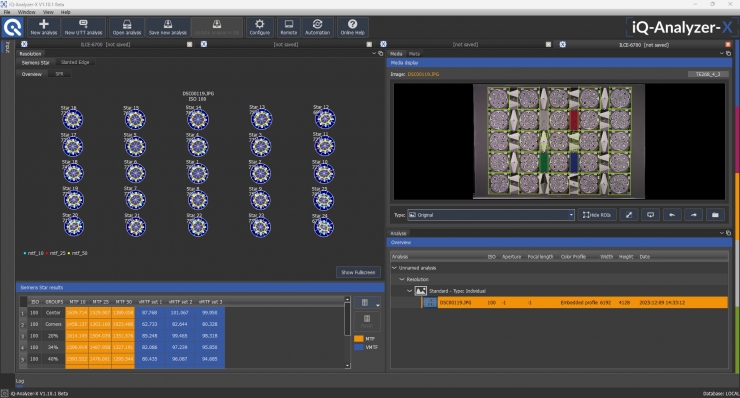
Task: Go to previous image with left arrow
Action: (x=672, y=215)
